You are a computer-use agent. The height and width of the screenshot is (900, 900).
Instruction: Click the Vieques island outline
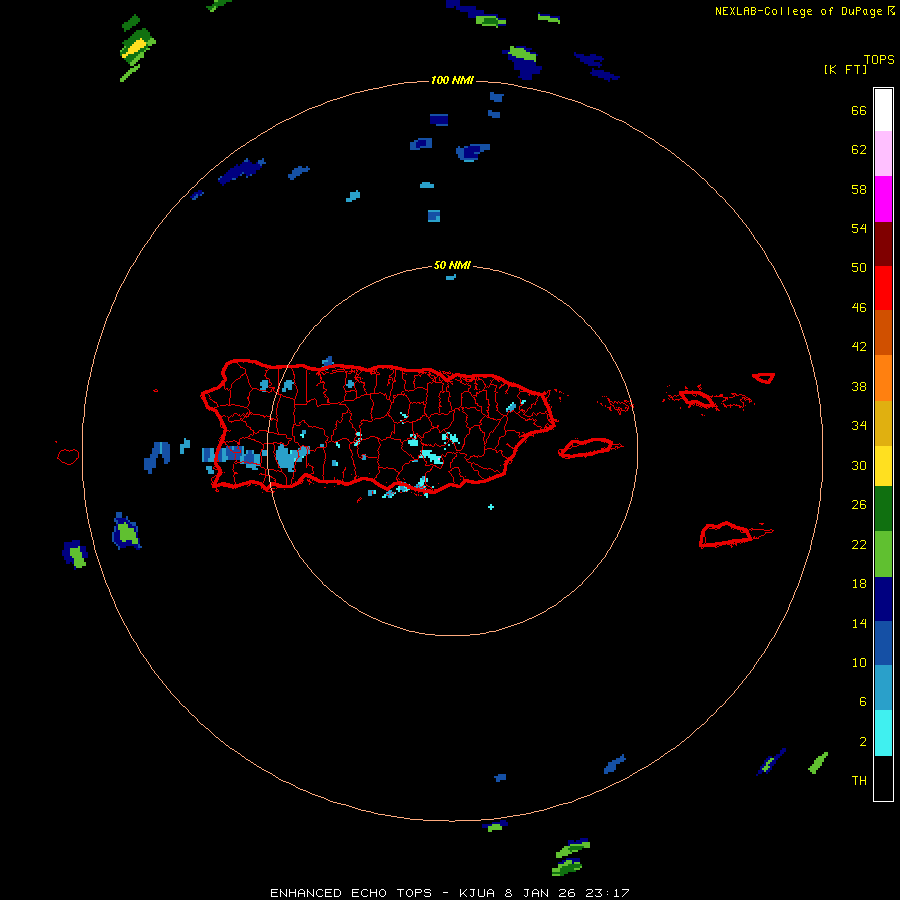(x=591, y=447)
